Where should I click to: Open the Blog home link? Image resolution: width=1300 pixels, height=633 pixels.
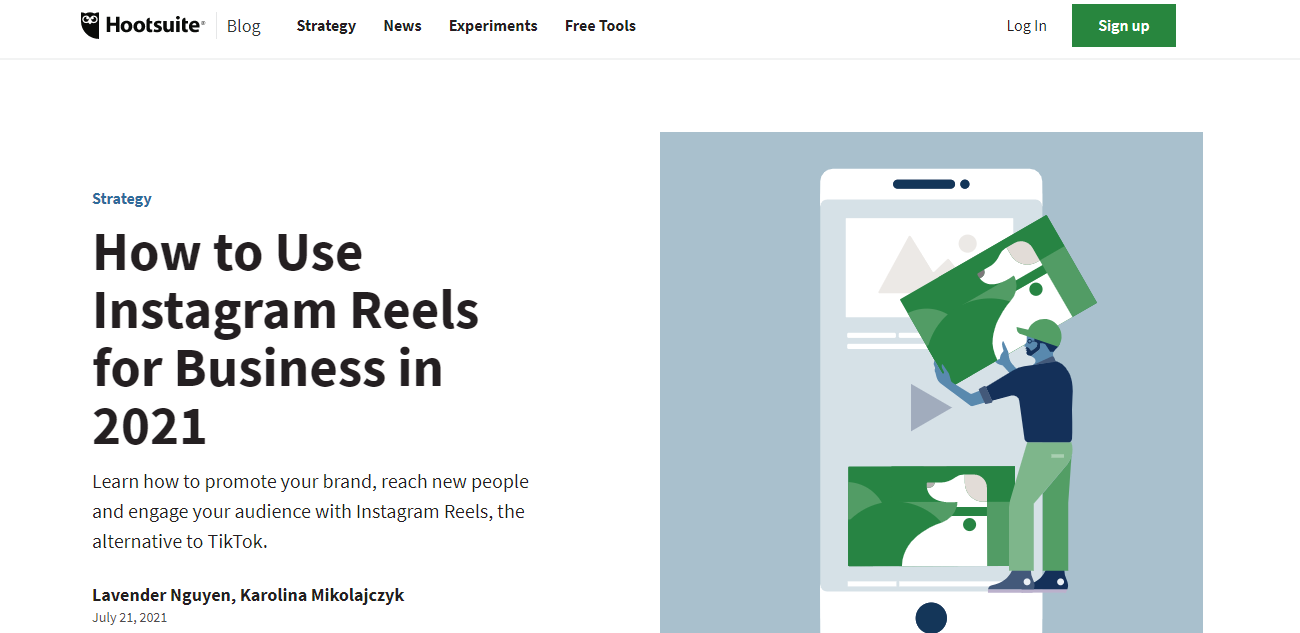243,26
